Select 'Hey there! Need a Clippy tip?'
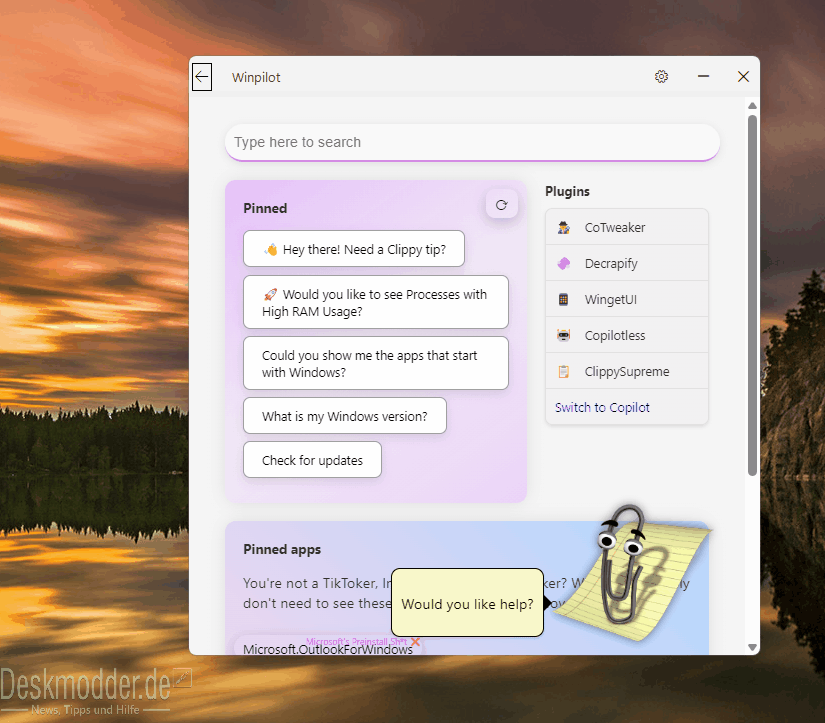 point(354,249)
